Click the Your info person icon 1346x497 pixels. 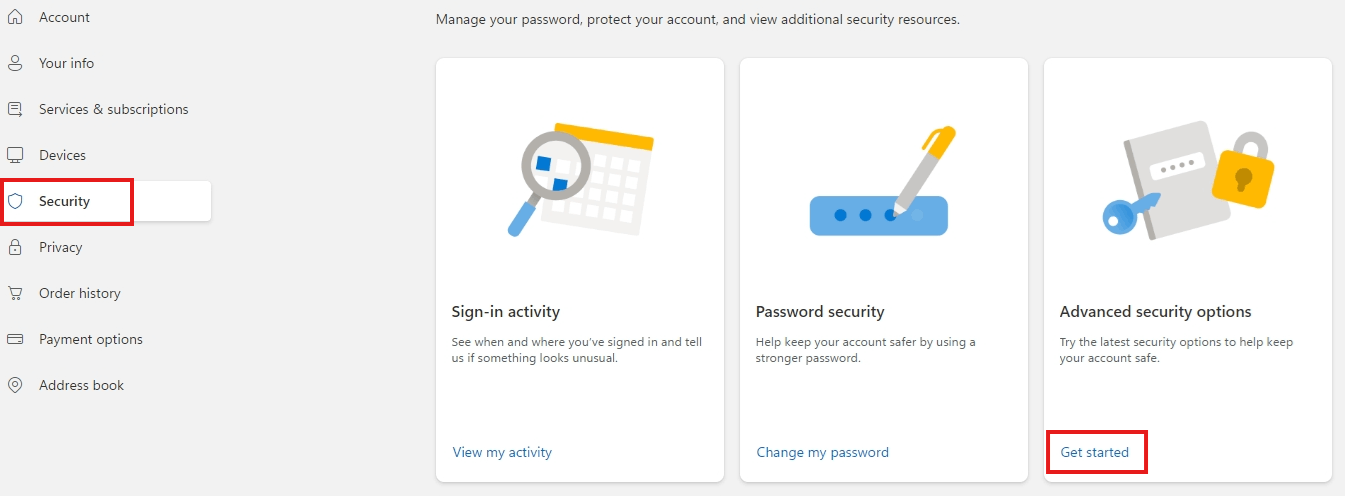(x=15, y=63)
